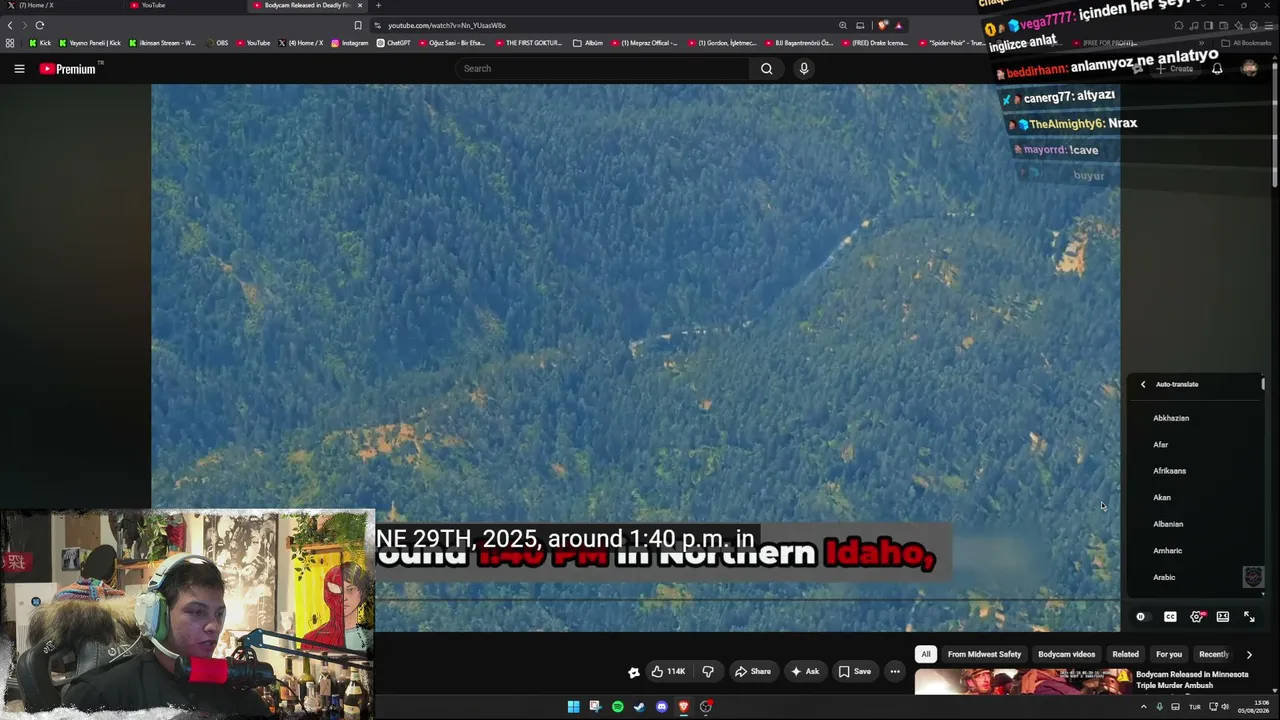Share the video
This screenshot has height=720, width=1280.
click(x=752, y=671)
